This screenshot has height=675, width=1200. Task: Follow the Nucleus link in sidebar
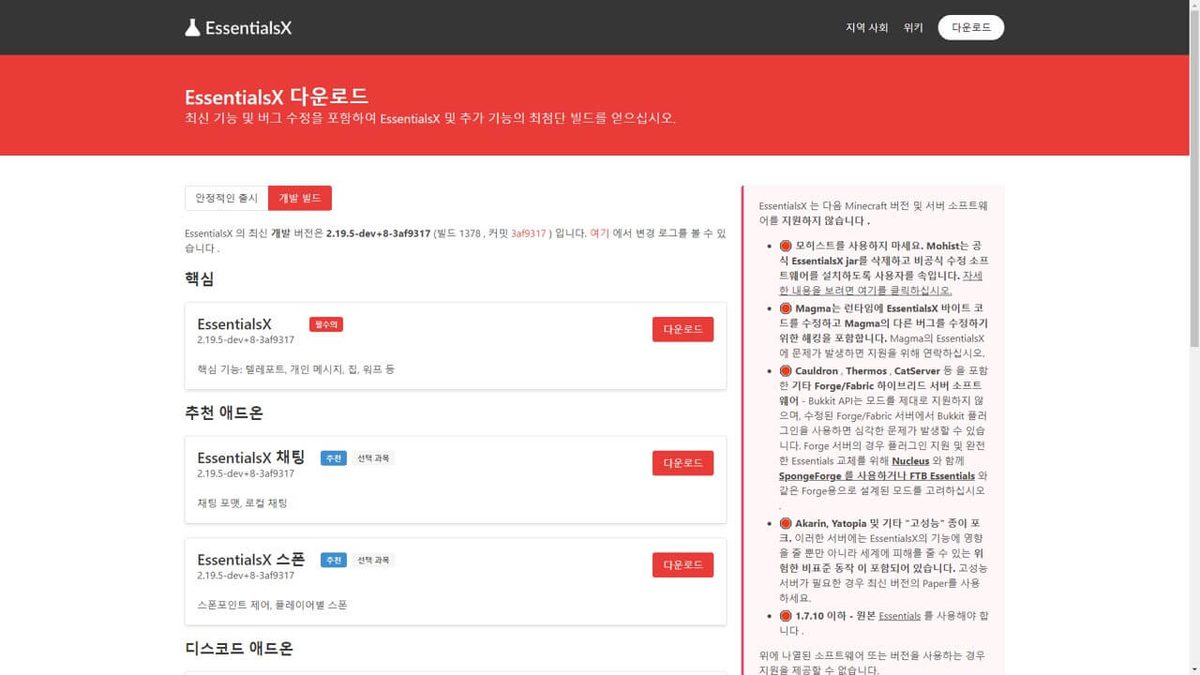pos(910,461)
